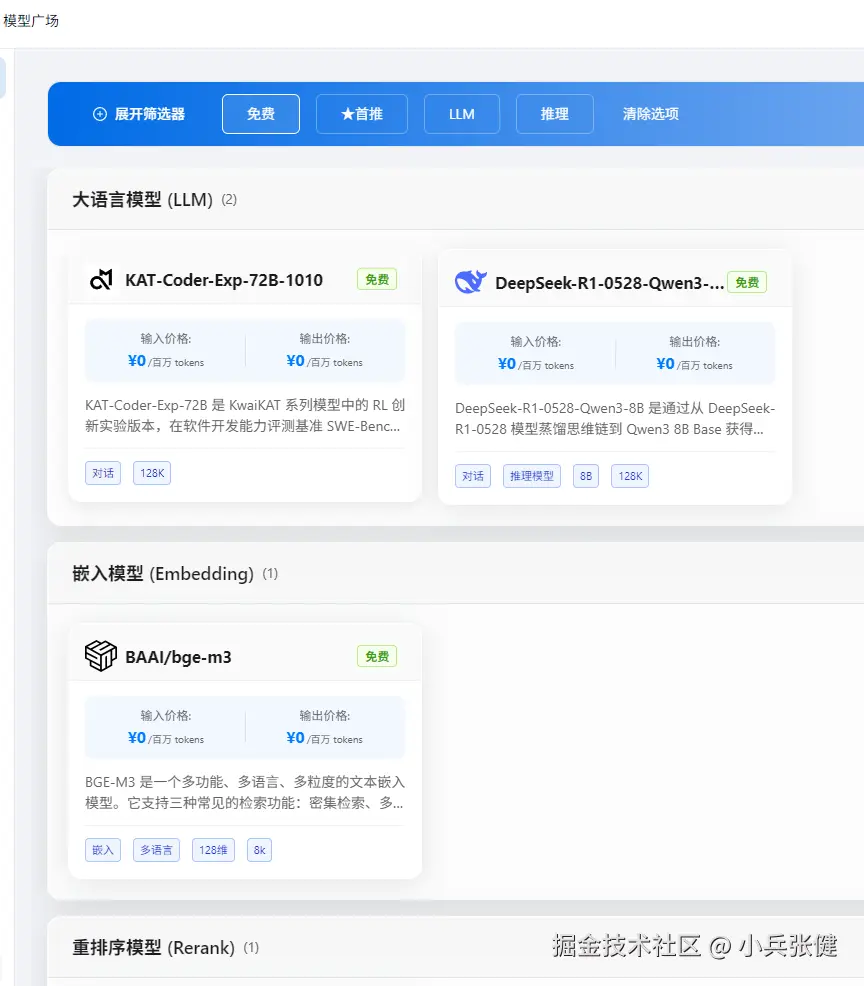Click the BAAI/bge-m3 cube logo icon
The width and height of the screenshot is (864, 986).
[x=101, y=656]
